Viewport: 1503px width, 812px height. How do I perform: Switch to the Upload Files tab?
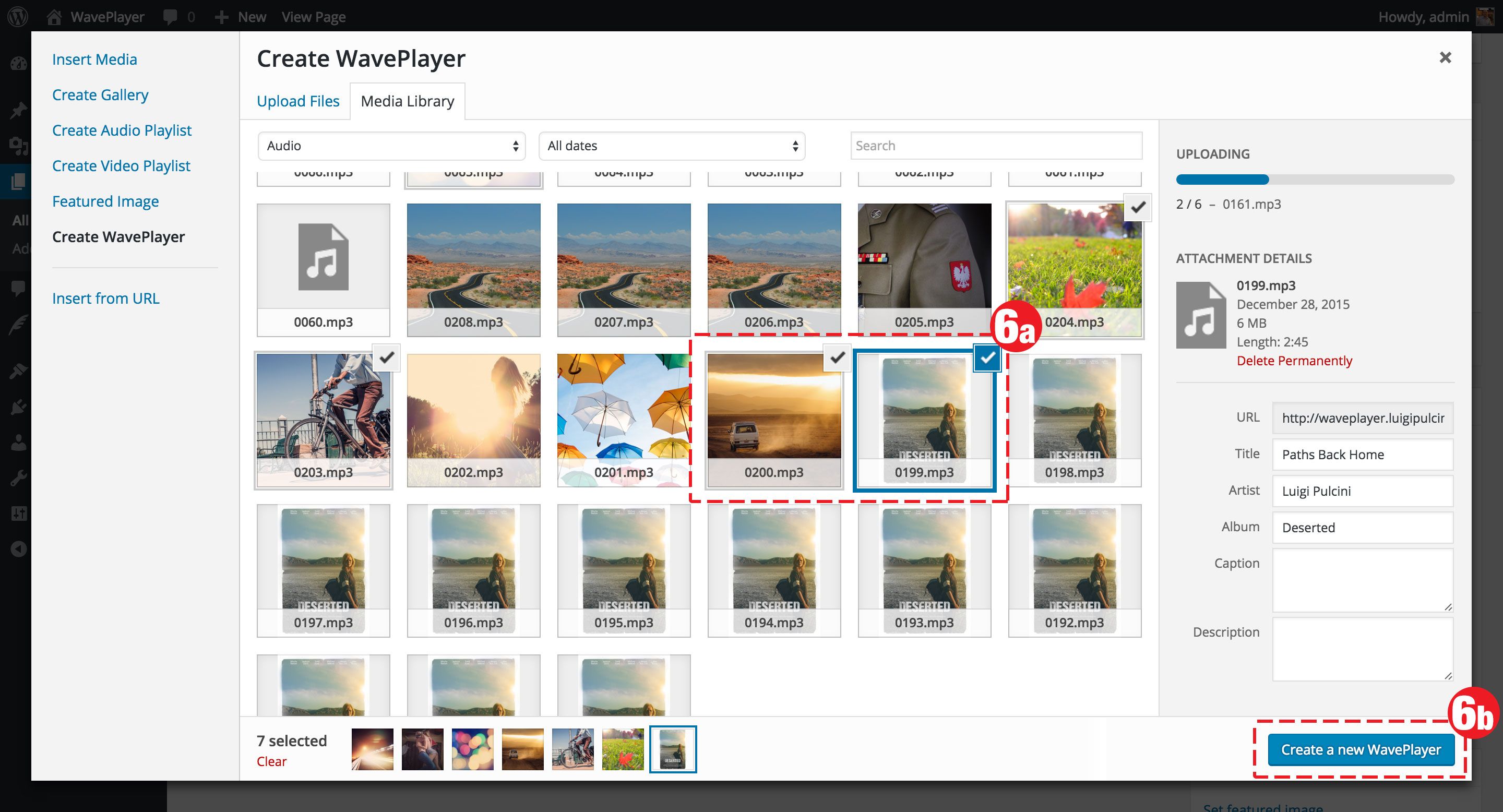297,101
